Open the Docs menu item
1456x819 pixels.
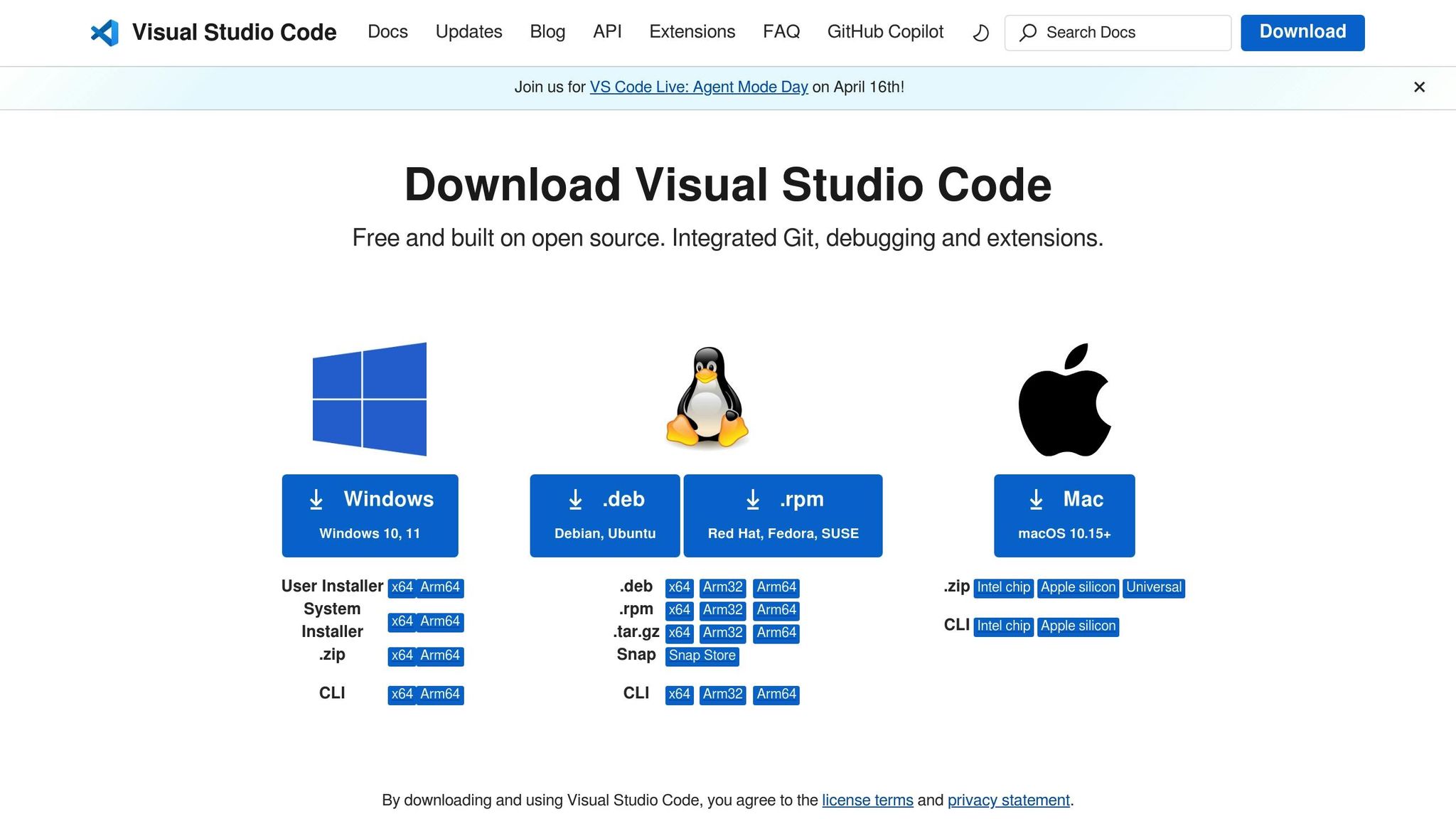click(x=387, y=32)
